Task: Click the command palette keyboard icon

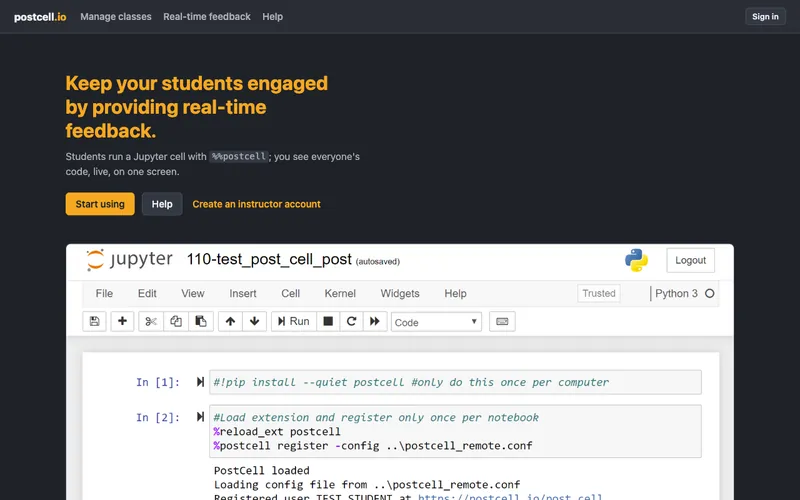Action: [x=502, y=321]
